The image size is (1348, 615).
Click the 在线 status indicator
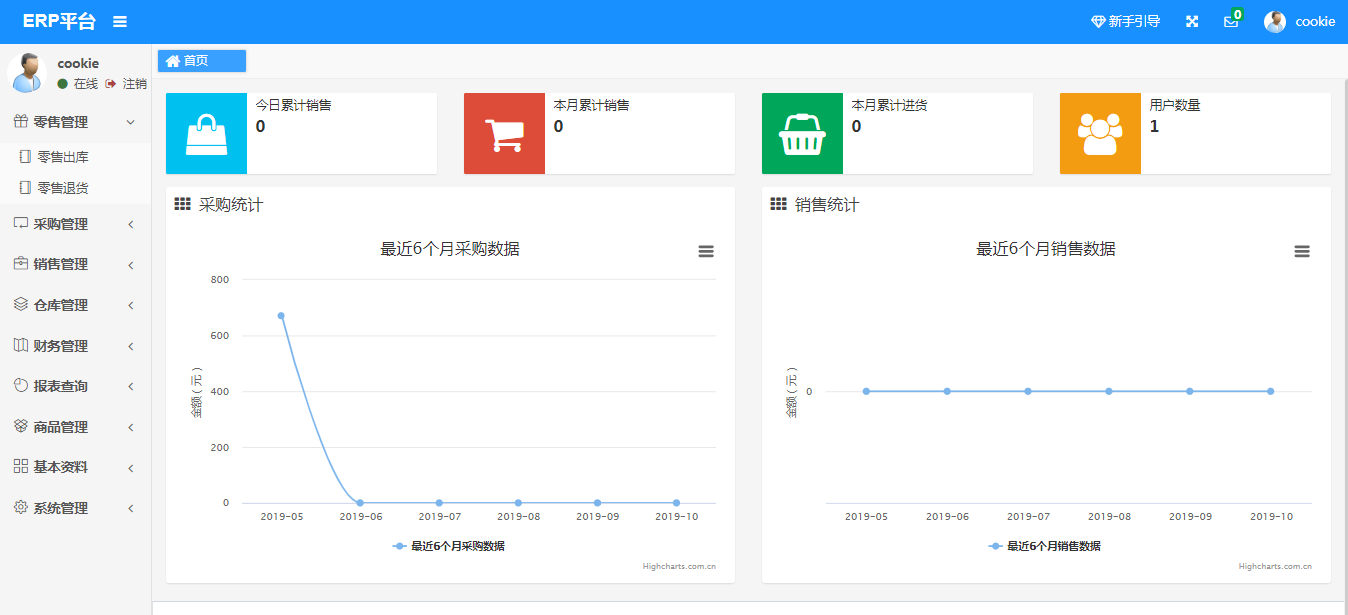tap(78, 84)
